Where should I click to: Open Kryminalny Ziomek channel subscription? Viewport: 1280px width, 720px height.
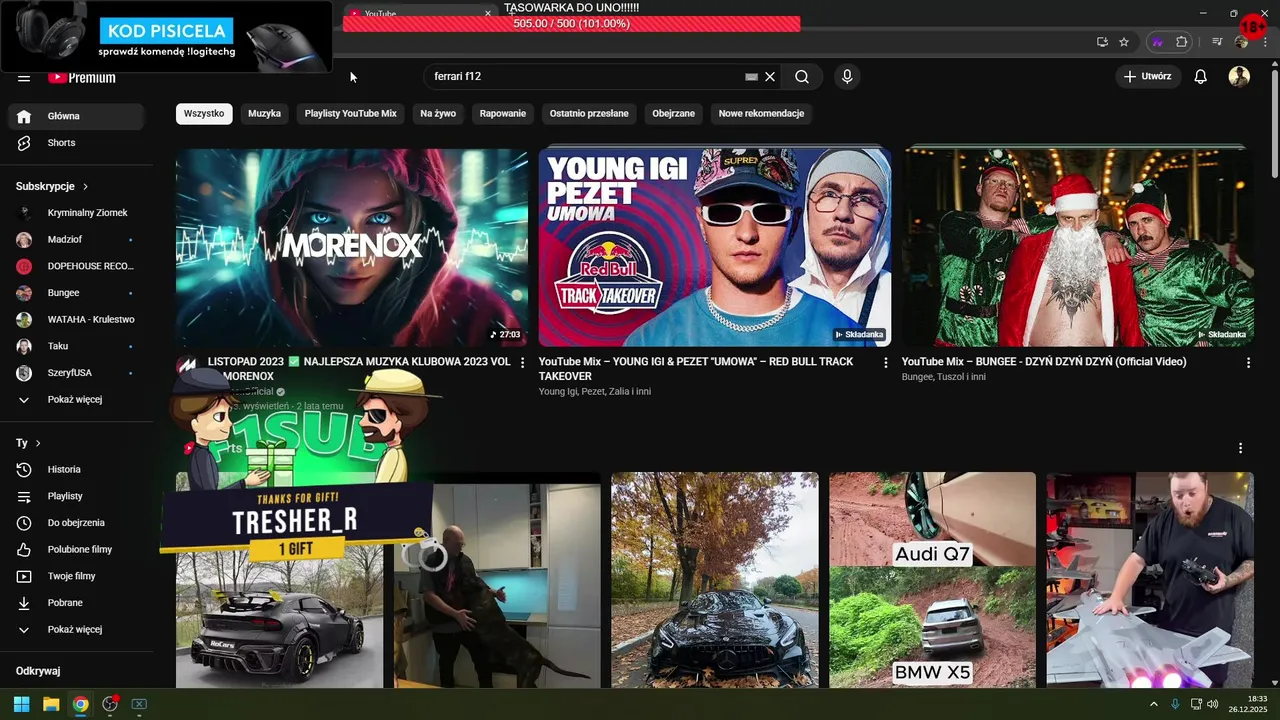(76, 213)
